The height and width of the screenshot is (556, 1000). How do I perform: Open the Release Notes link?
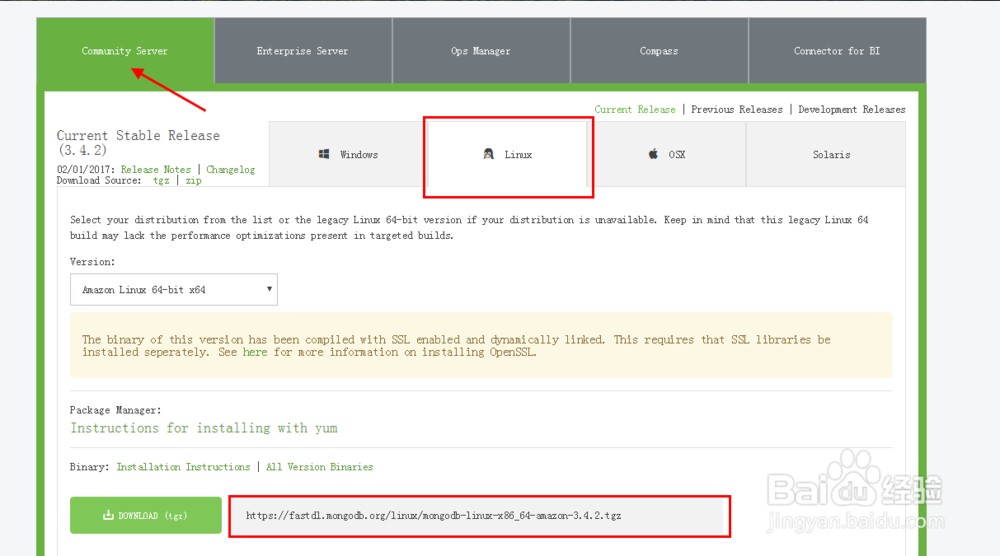[x=156, y=170]
